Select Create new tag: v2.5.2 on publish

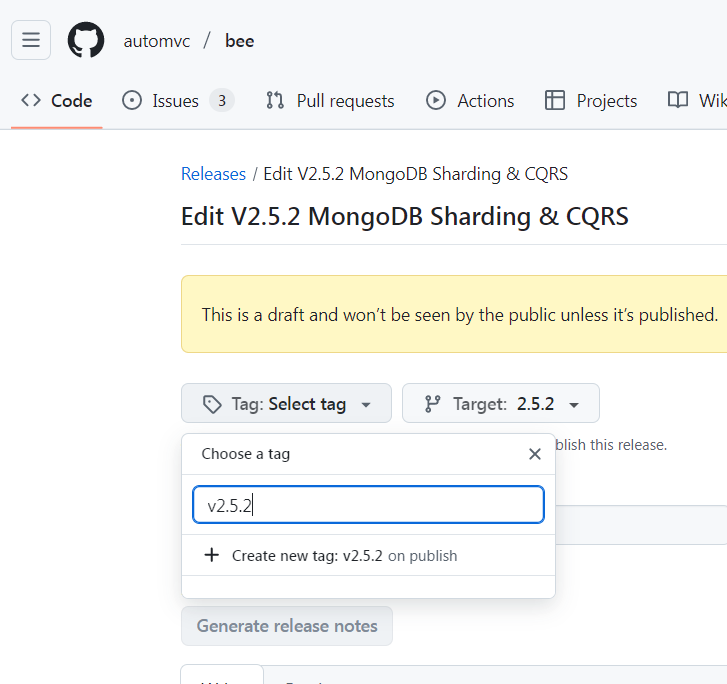pos(368,555)
